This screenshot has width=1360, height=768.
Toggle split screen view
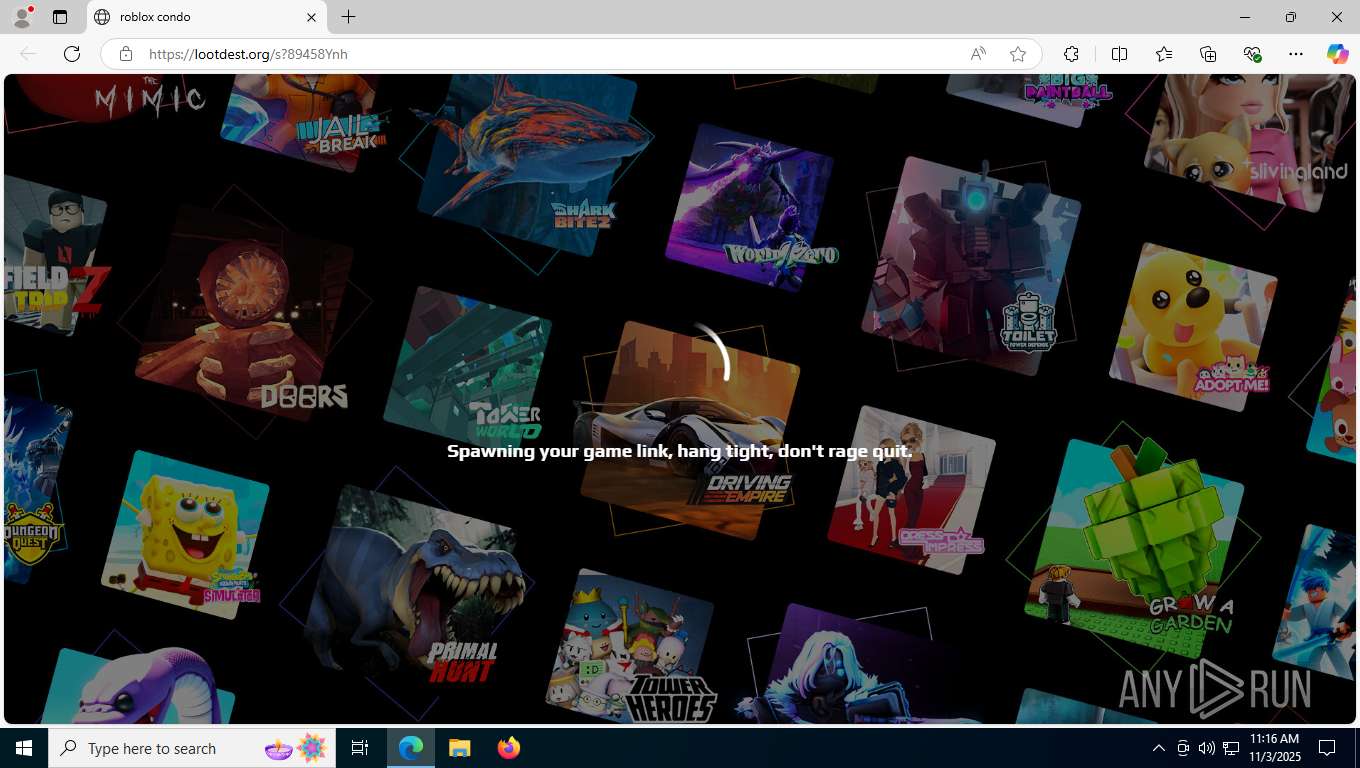click(x=1119, y=54)
